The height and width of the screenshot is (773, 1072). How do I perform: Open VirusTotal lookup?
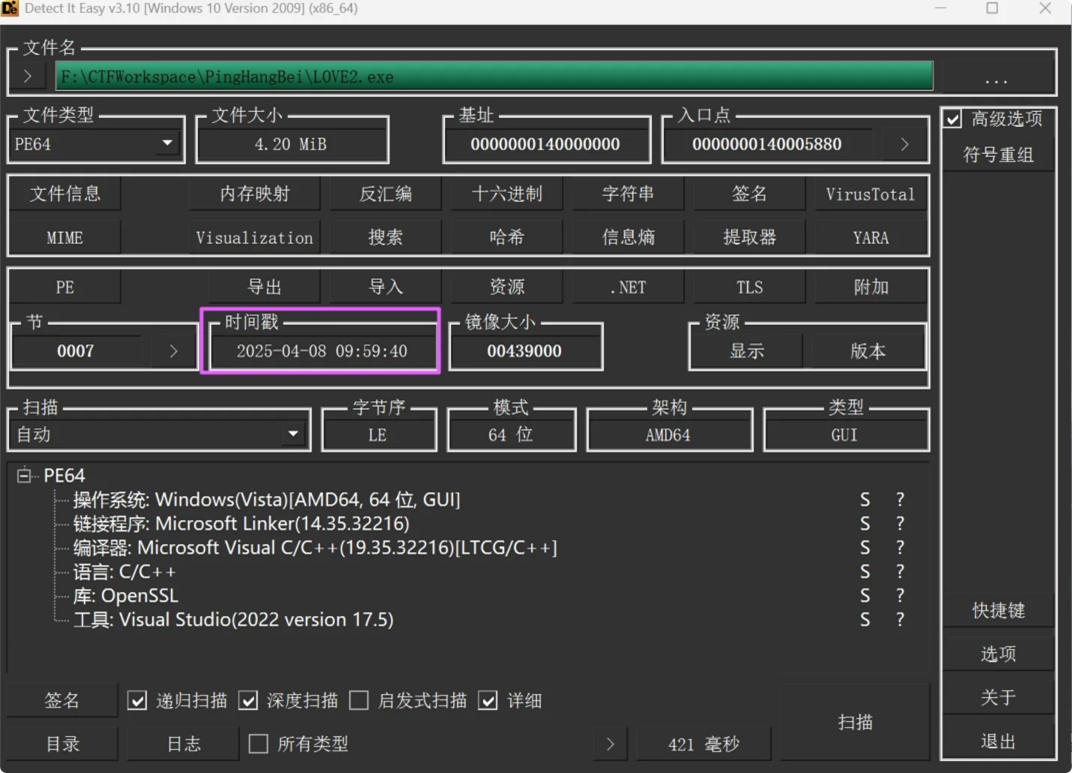pyautogui.click(x=870, y=194)
